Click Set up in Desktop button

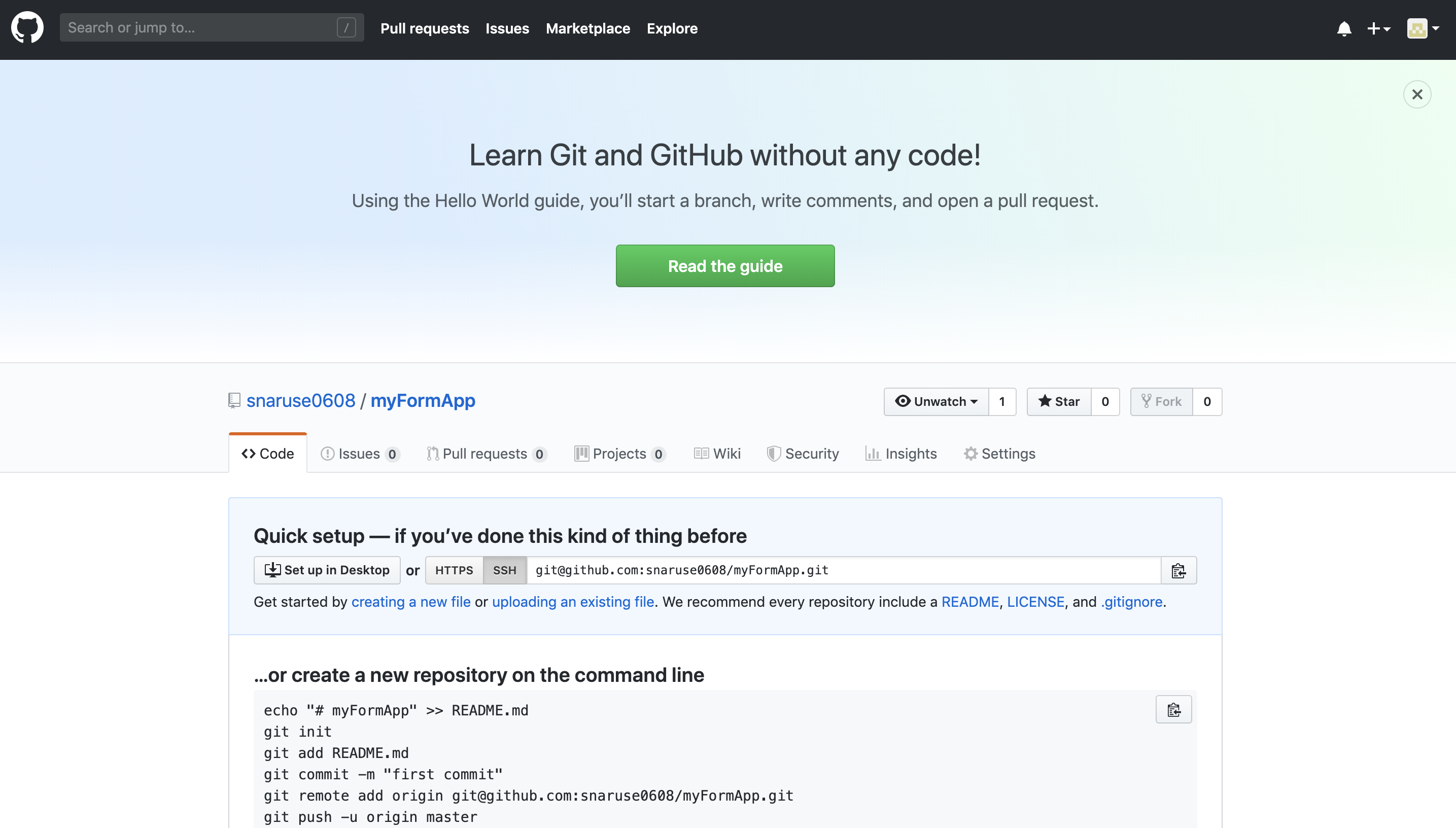pos(327,570)
